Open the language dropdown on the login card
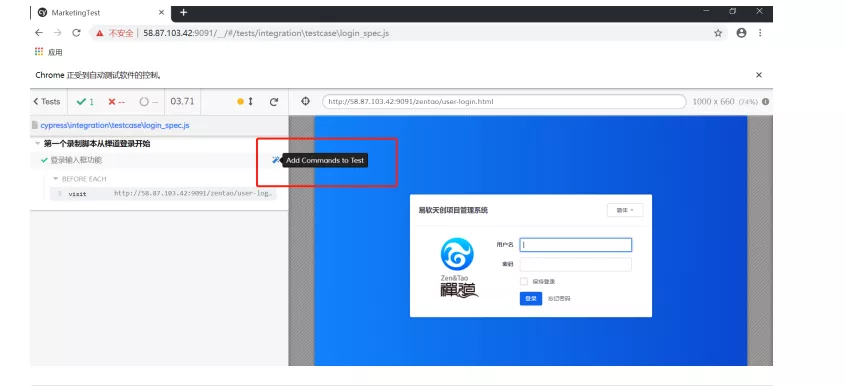This screenshot has height=386, width=846. [625, 210]
